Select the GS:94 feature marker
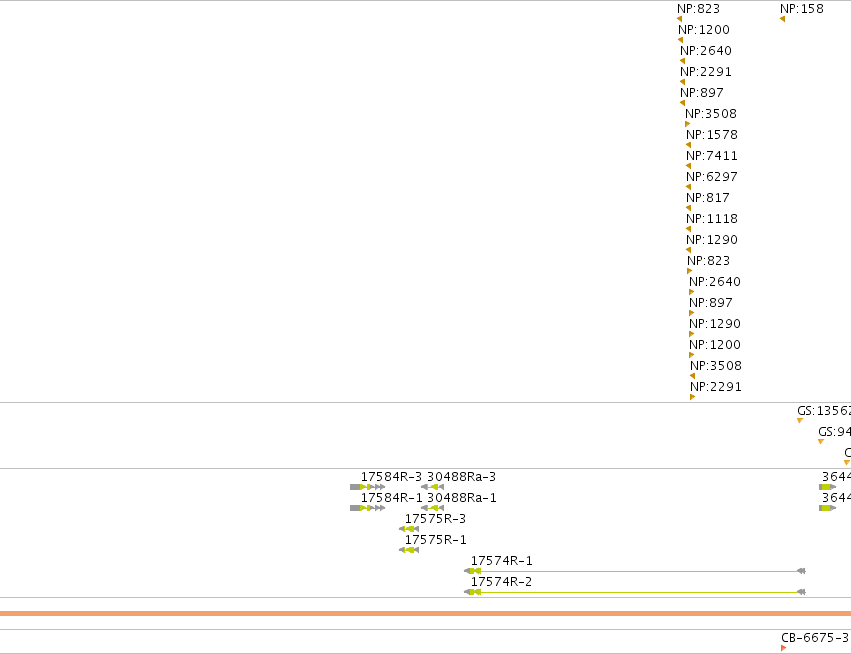 pos(821,442)
